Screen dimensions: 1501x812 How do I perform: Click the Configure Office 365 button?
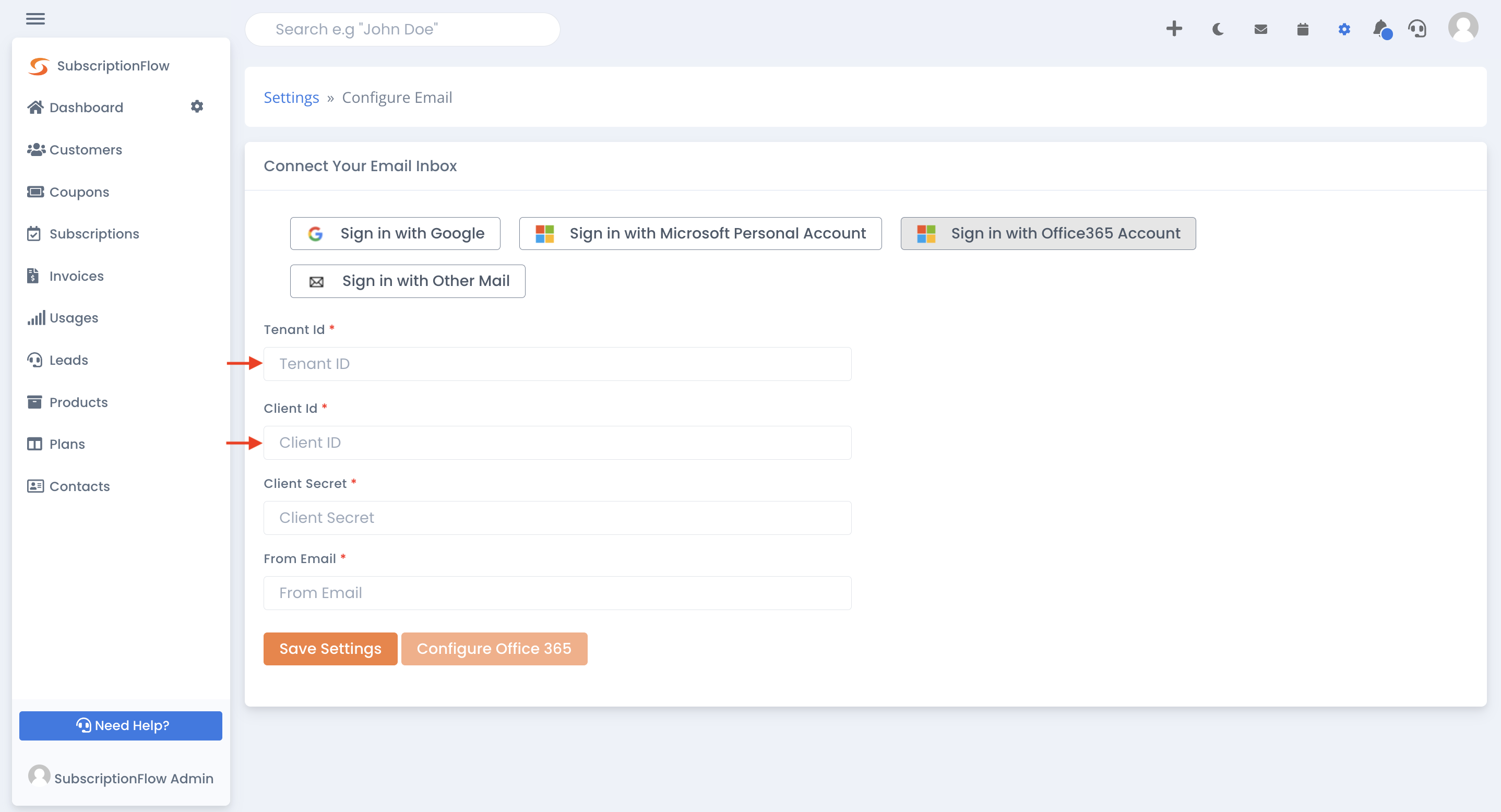click(494, 649)
